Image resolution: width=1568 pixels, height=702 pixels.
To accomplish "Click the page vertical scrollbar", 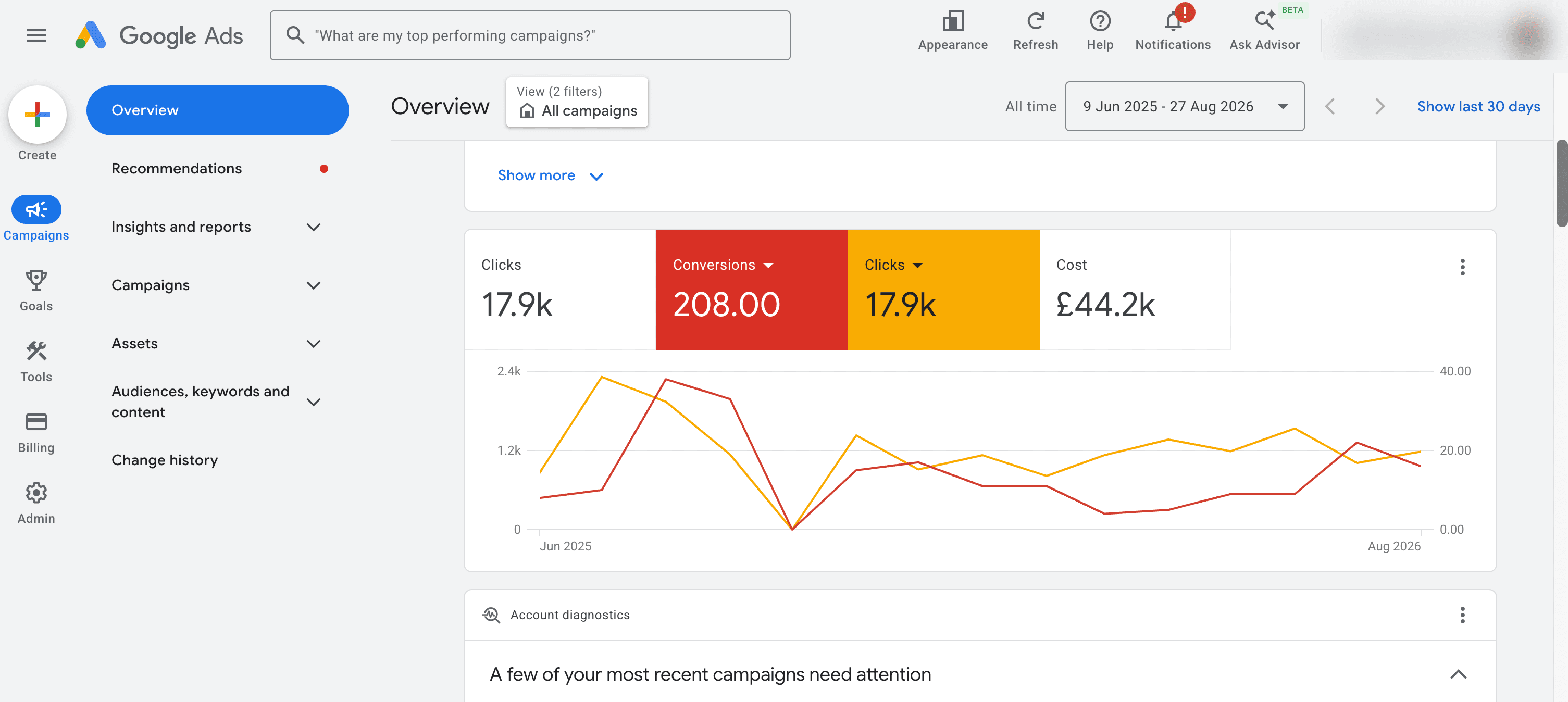I will tap(1561, 182).
